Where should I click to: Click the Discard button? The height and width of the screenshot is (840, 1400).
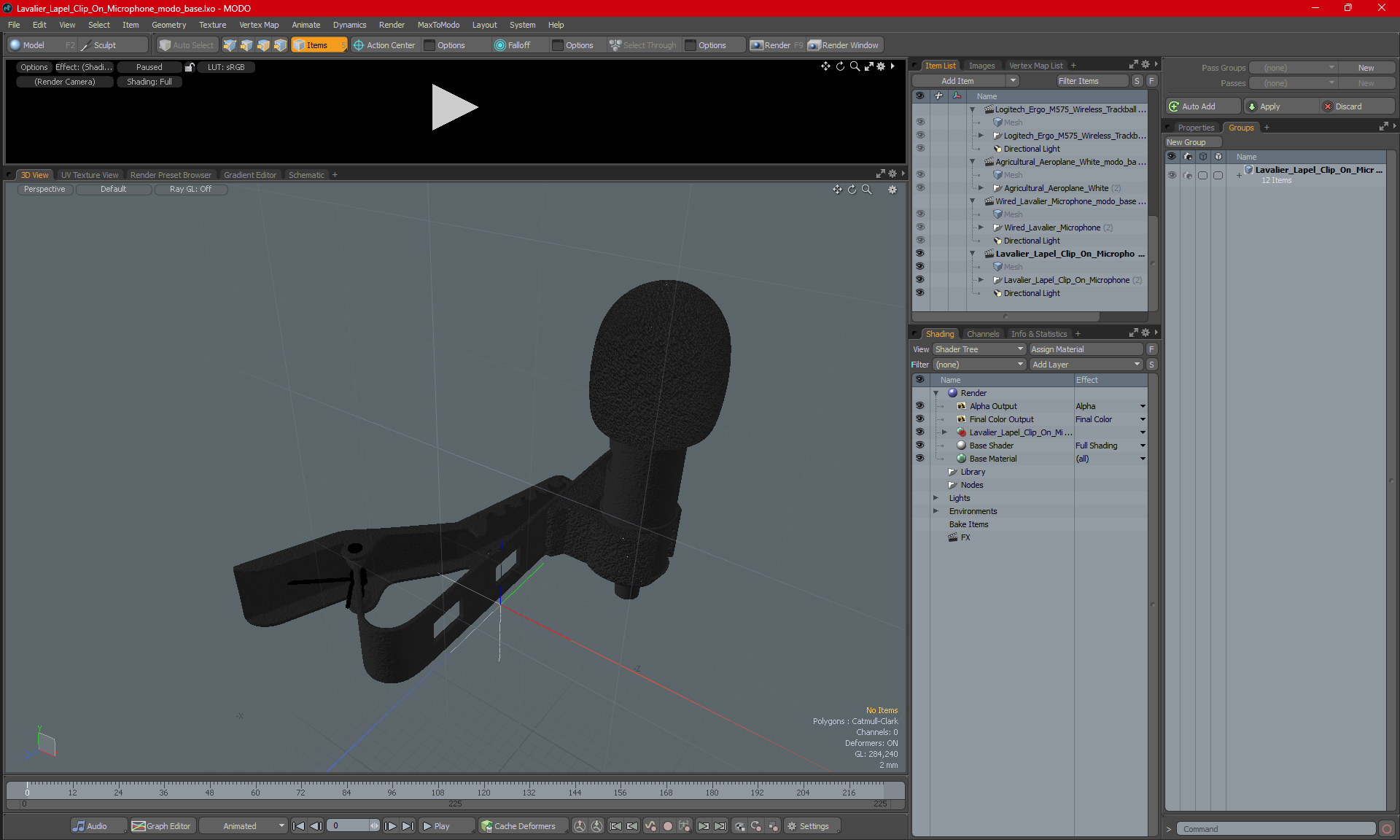click(x=1358, y=106)
